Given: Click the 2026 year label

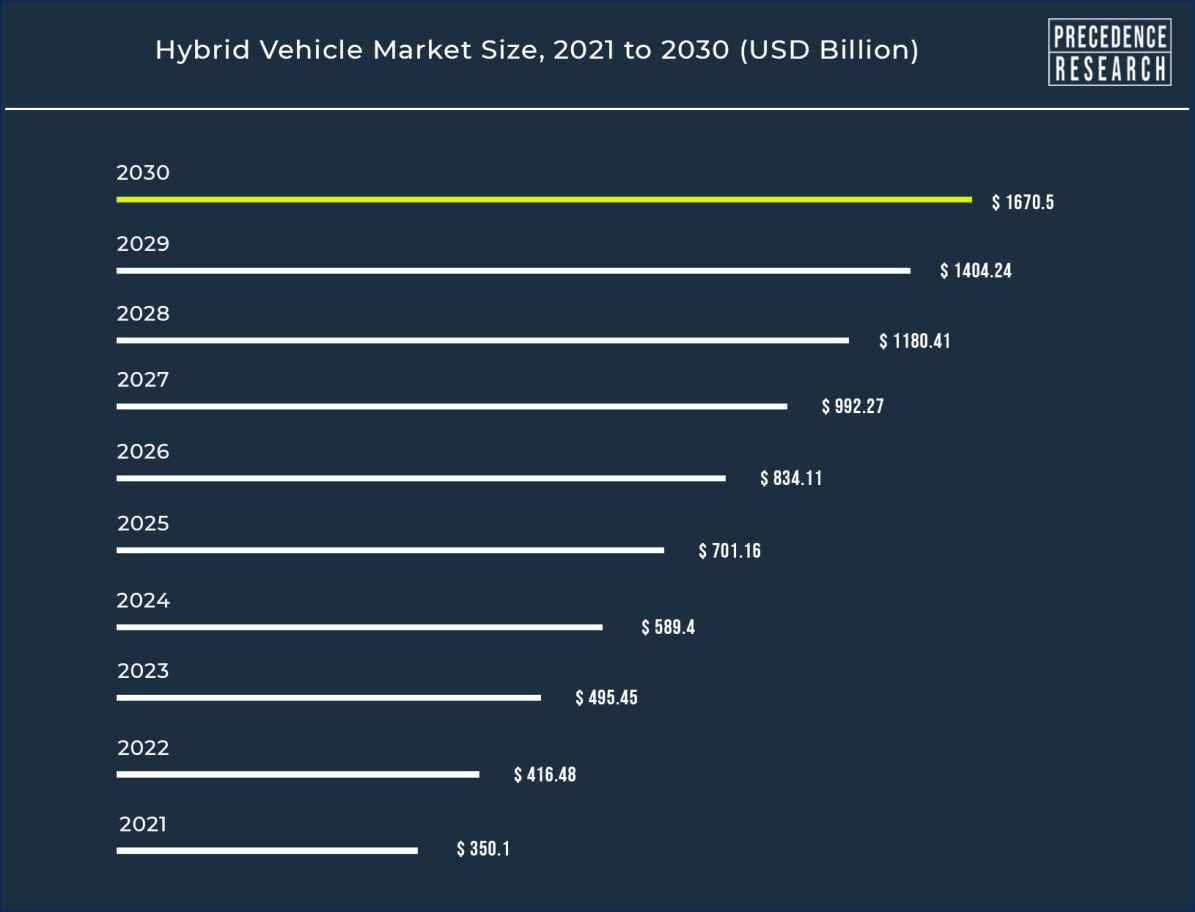Looking at the screenshot, I should pyautogui.click(x=143, y=452).
